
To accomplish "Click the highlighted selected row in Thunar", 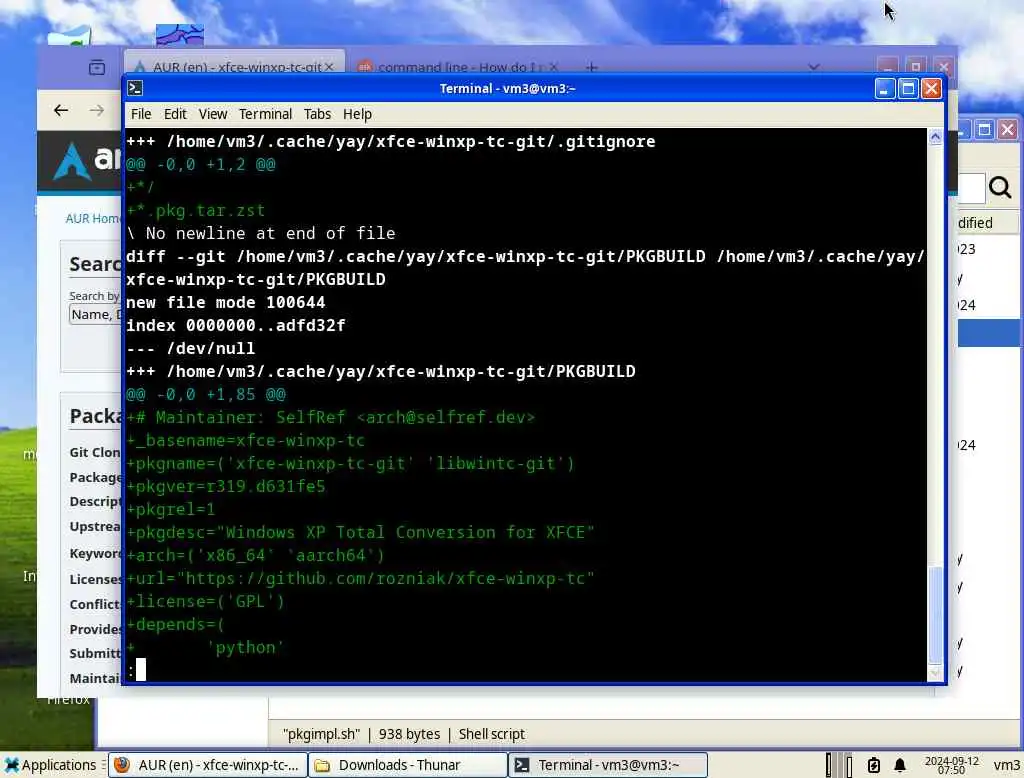I will click(x=989, y=332).
